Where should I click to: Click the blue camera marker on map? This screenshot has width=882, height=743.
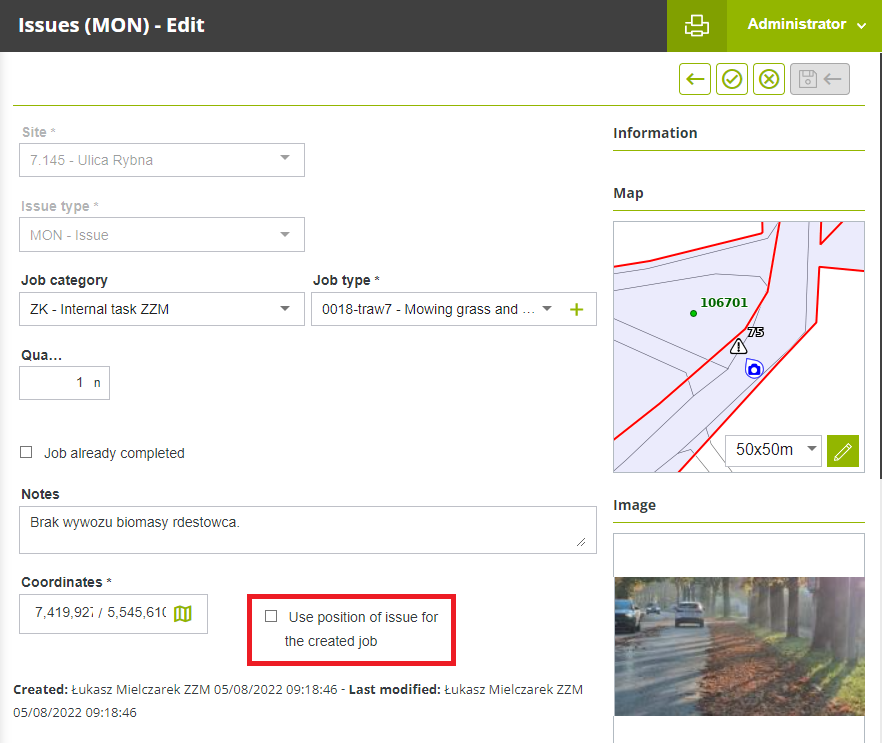coord(754,369)
